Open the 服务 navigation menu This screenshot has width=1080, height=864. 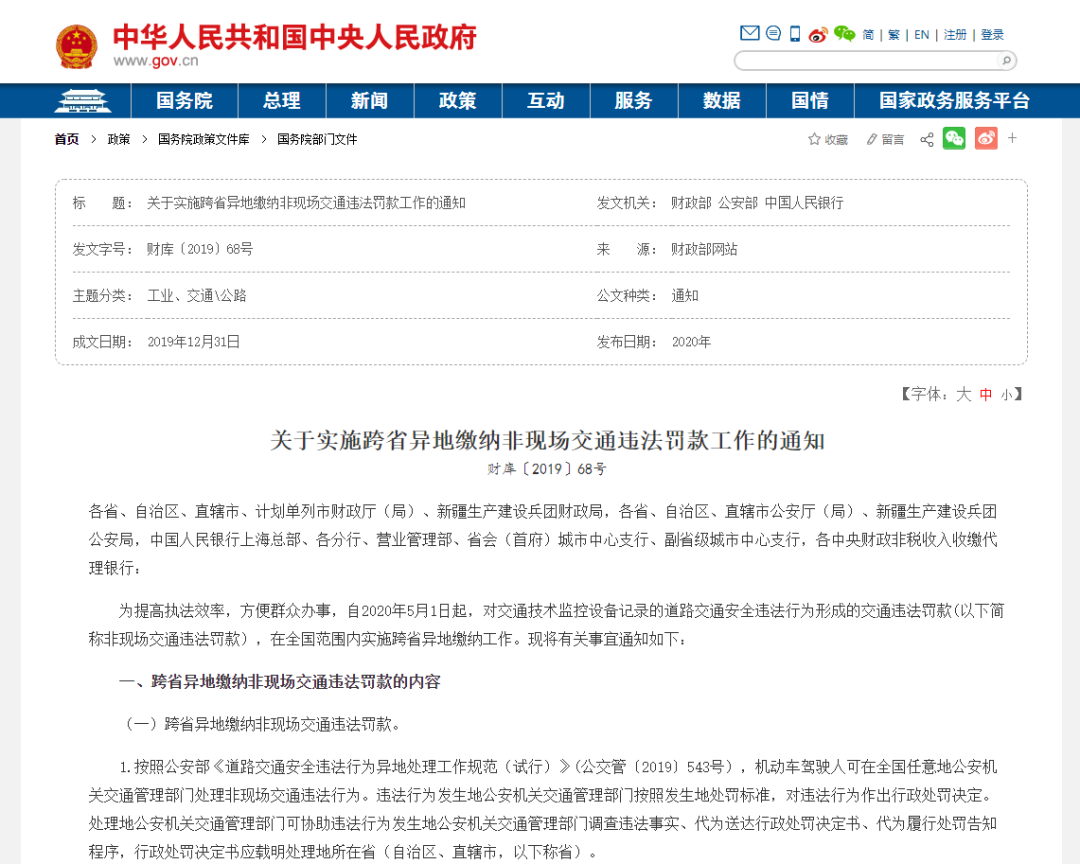click(634, 101)
